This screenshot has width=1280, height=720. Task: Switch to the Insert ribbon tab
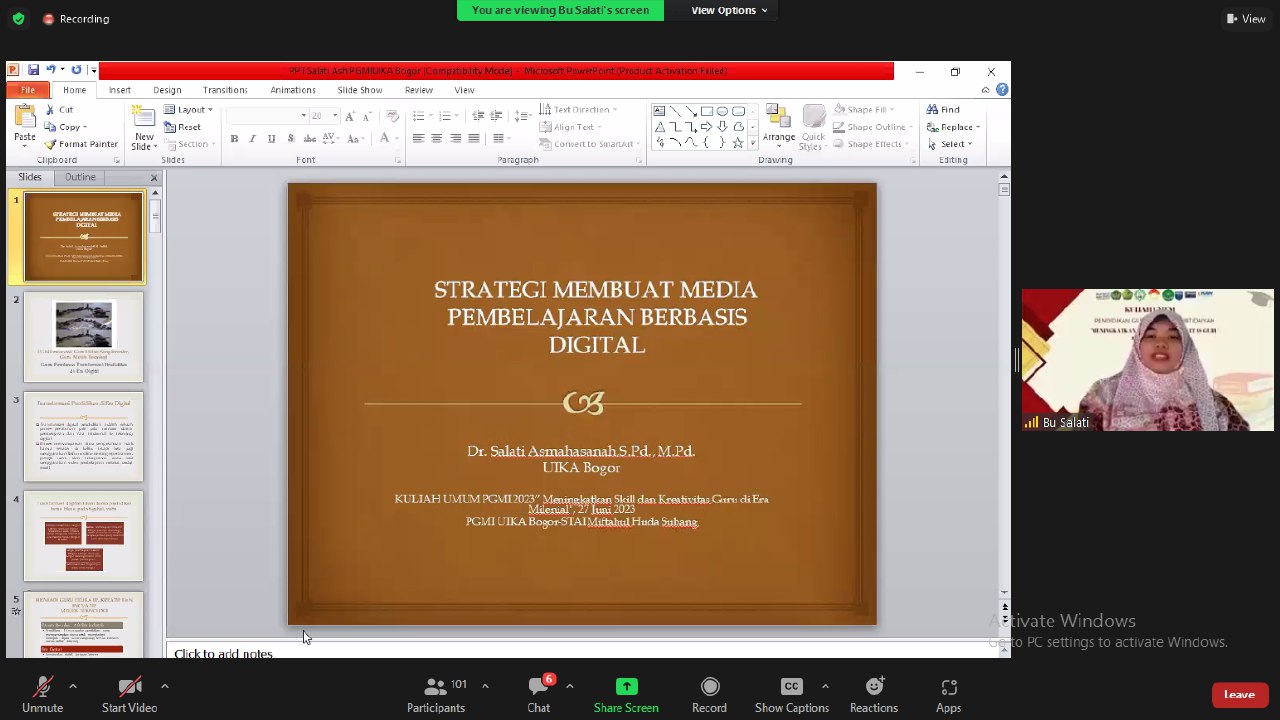(120, 90)
